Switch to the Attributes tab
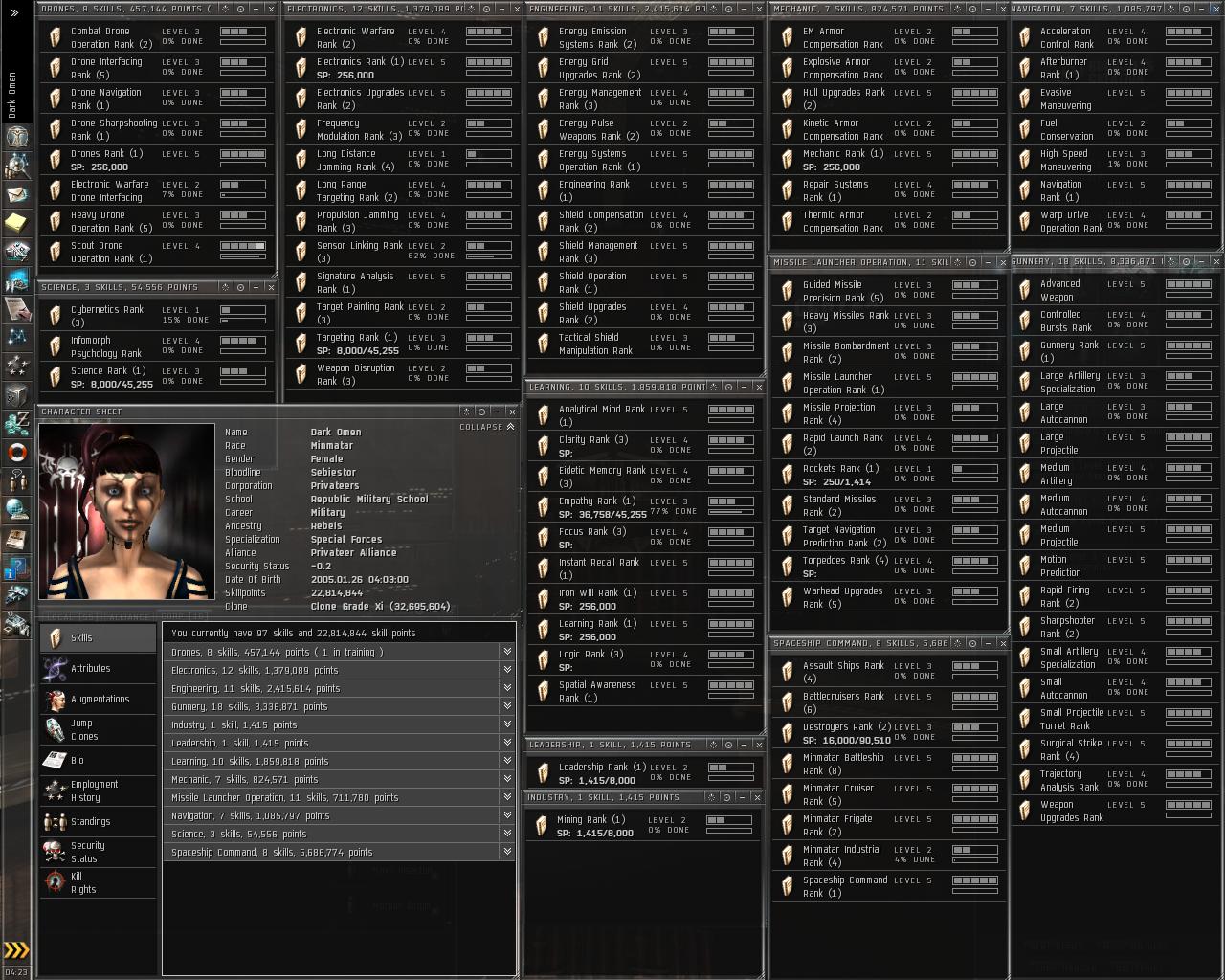 pyautogui.click(x=98, y=668)
